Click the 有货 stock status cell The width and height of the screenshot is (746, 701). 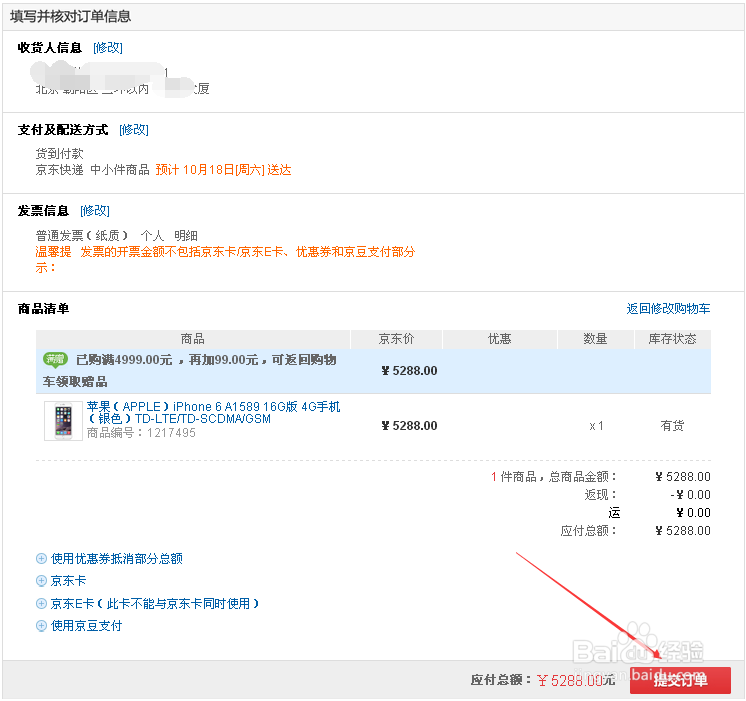tap(672, 425)
